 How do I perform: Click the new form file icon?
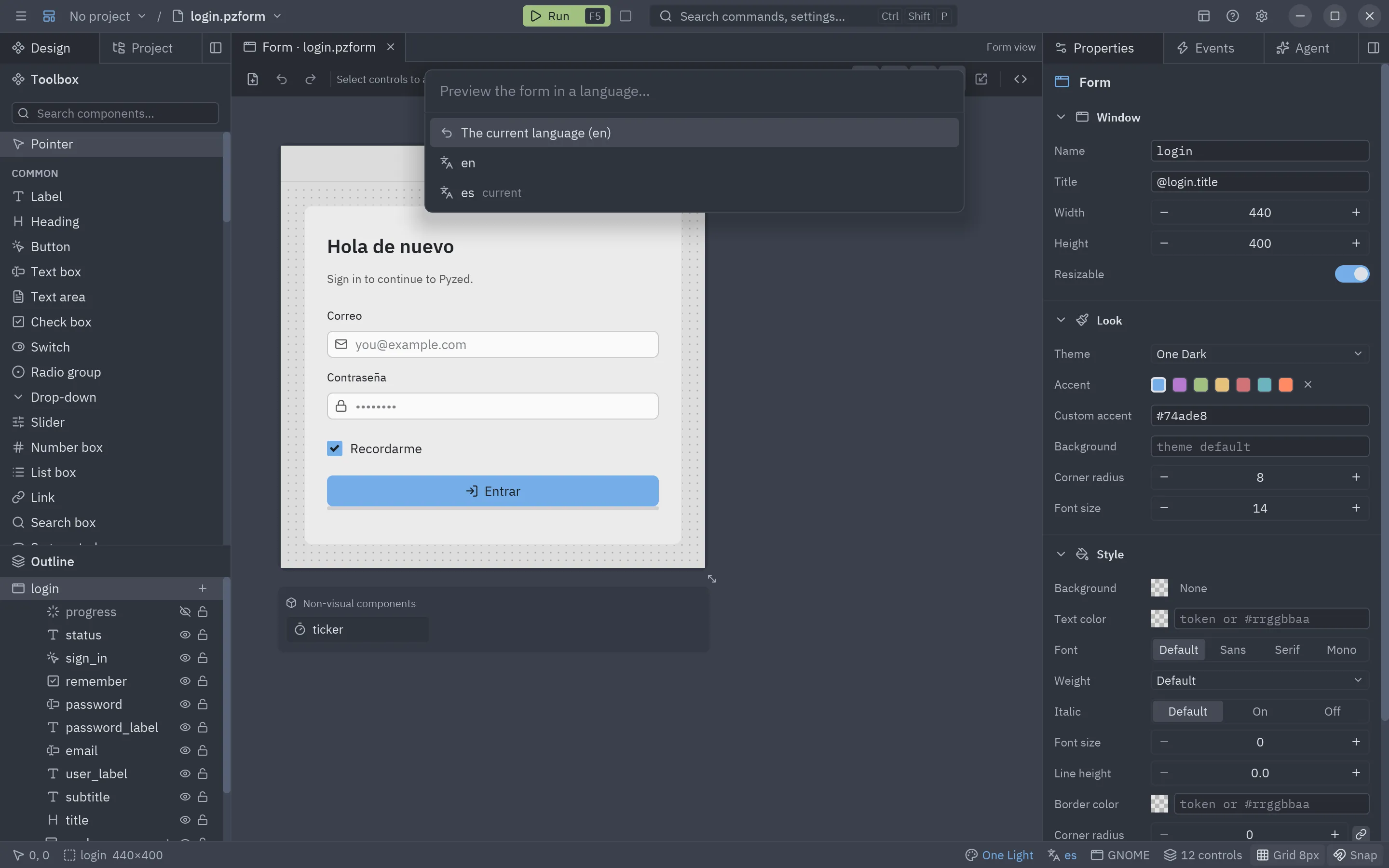coord(253,79)
